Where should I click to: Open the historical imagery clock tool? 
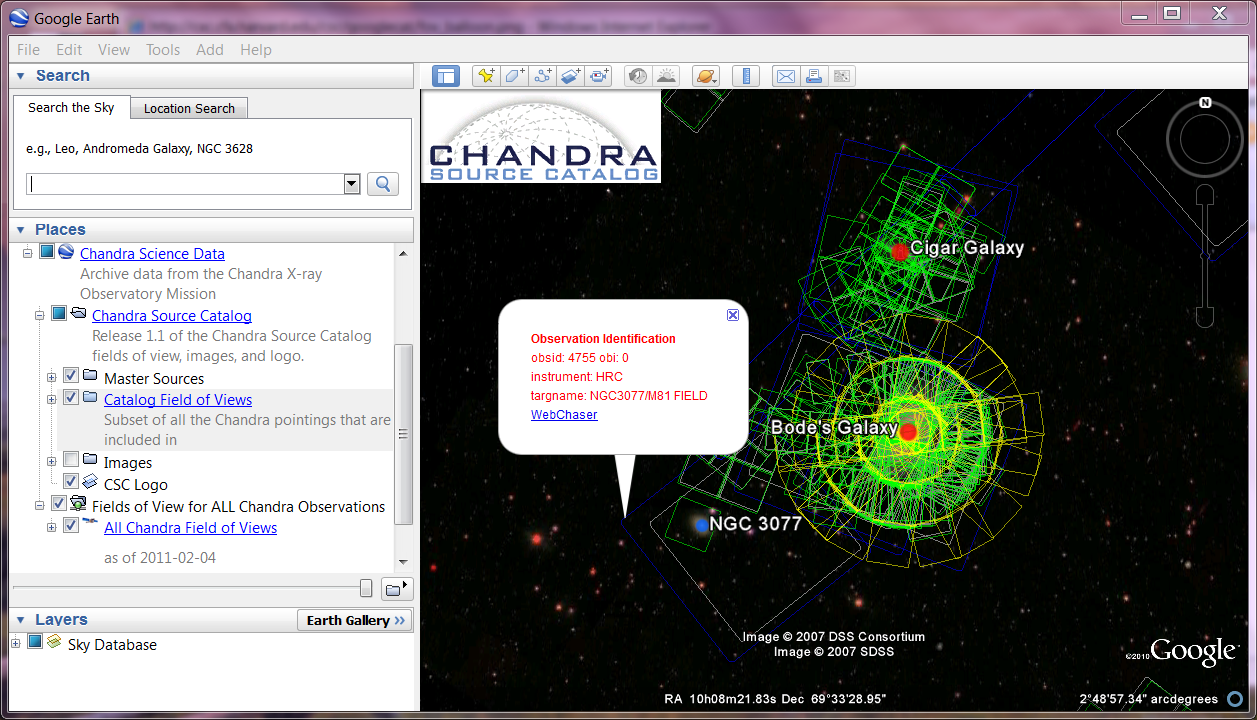point(636,76)
